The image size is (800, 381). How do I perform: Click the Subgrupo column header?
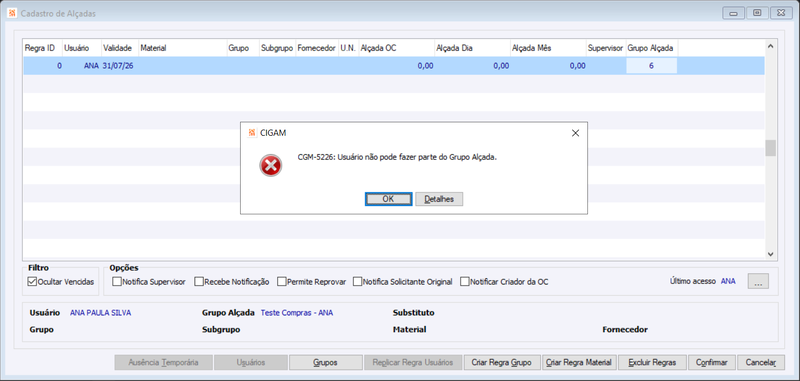click(277, 48)
